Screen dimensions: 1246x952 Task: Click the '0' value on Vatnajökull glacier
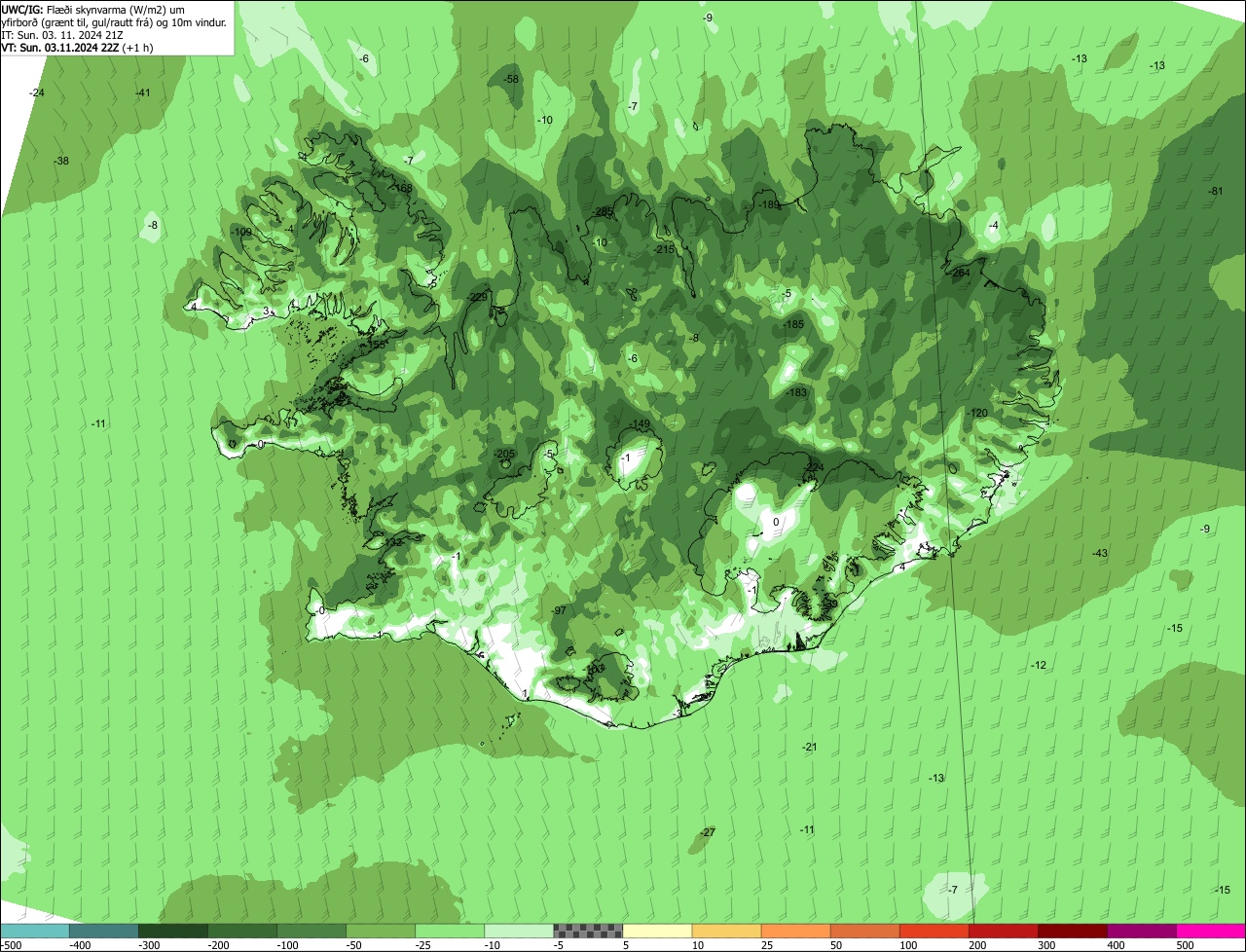(x=776, y=522)
